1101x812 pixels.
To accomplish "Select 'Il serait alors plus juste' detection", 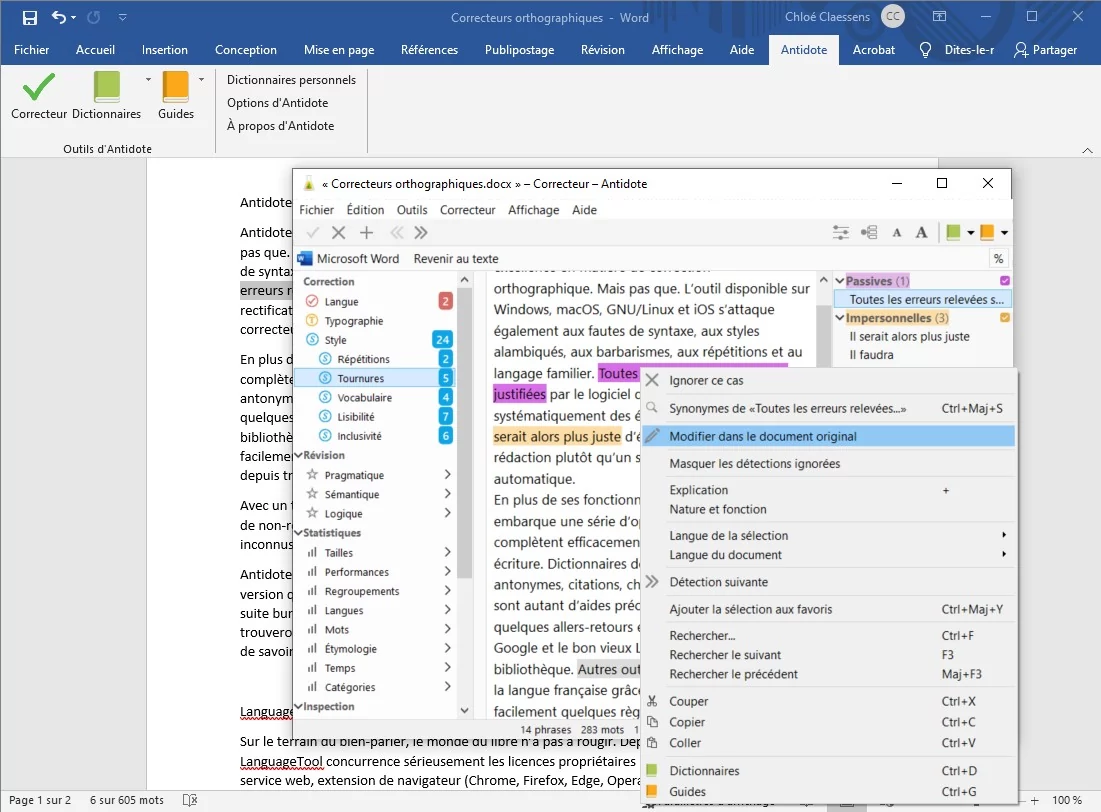I will [x=909, y=336].
